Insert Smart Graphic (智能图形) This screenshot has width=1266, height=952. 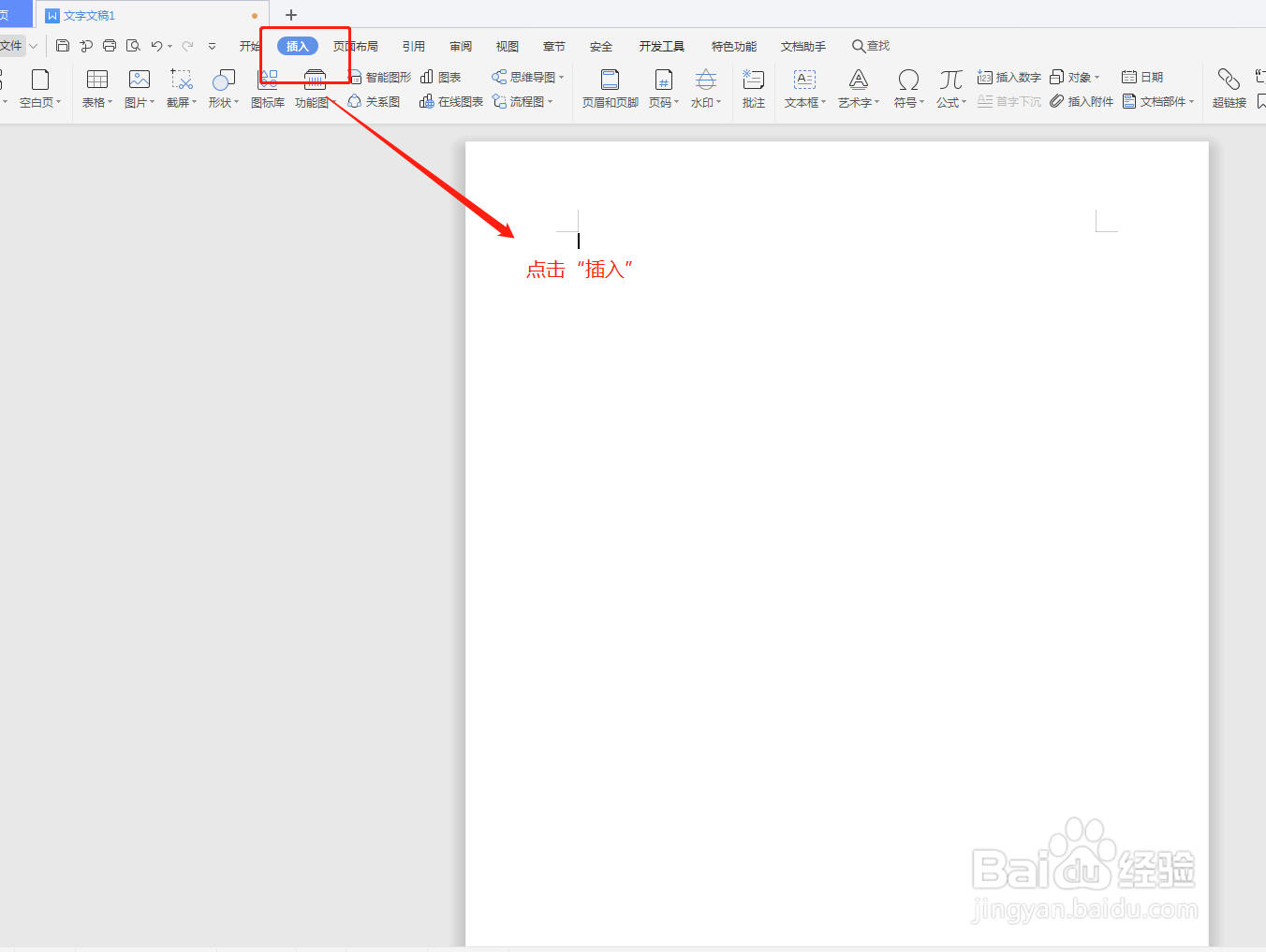pos(379,77)
